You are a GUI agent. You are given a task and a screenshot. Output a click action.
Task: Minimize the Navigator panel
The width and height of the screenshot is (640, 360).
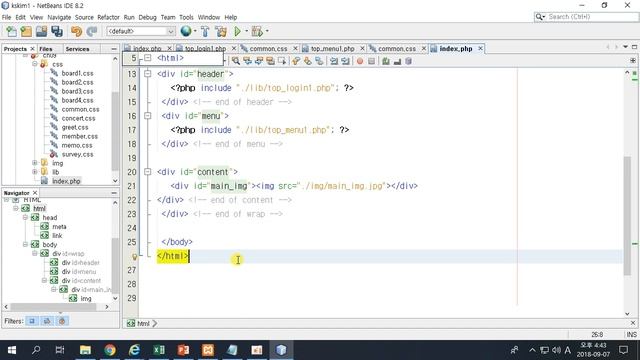pos(114,193)
